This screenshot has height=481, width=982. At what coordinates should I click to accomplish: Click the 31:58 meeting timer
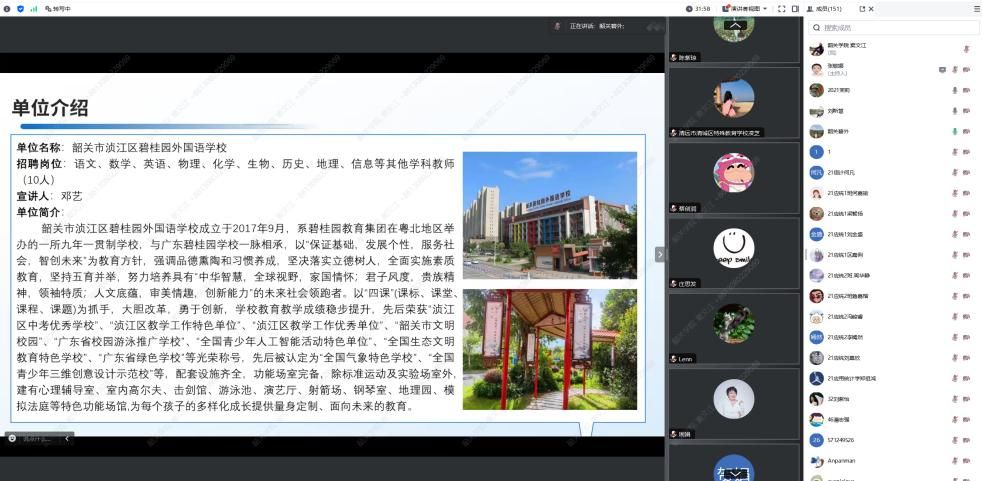point(698,9)
